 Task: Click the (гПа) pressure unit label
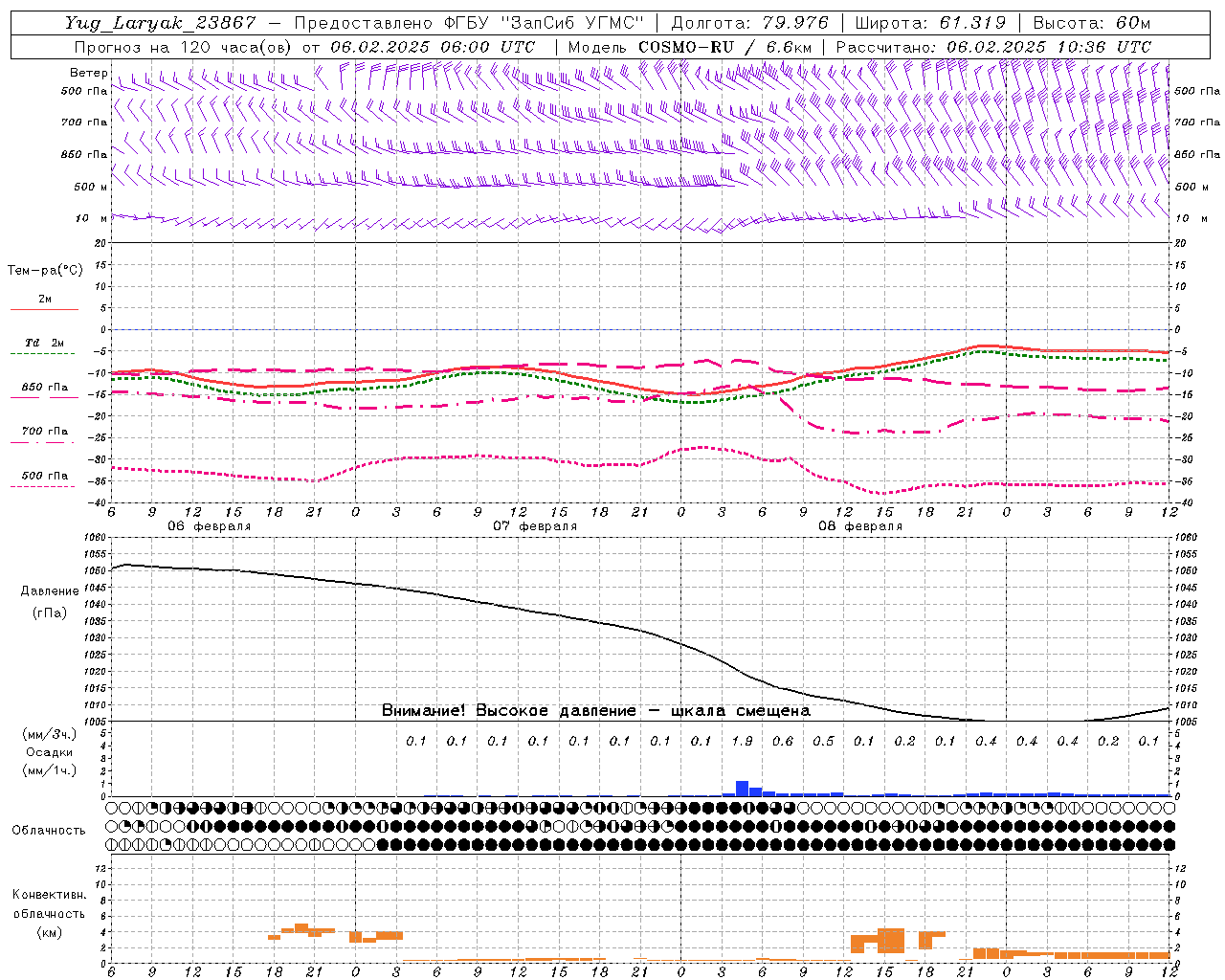50,612
